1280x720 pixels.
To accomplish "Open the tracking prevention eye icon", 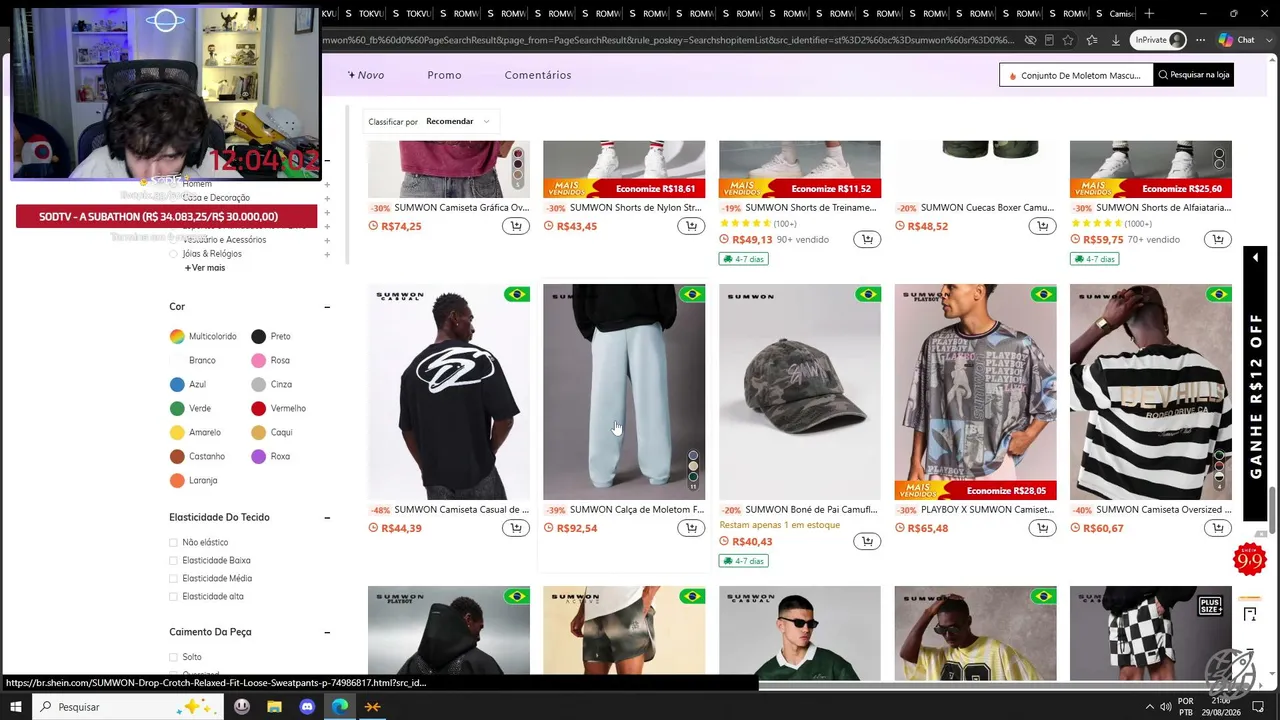I will pyautogui.click(x=1030, y=40).
